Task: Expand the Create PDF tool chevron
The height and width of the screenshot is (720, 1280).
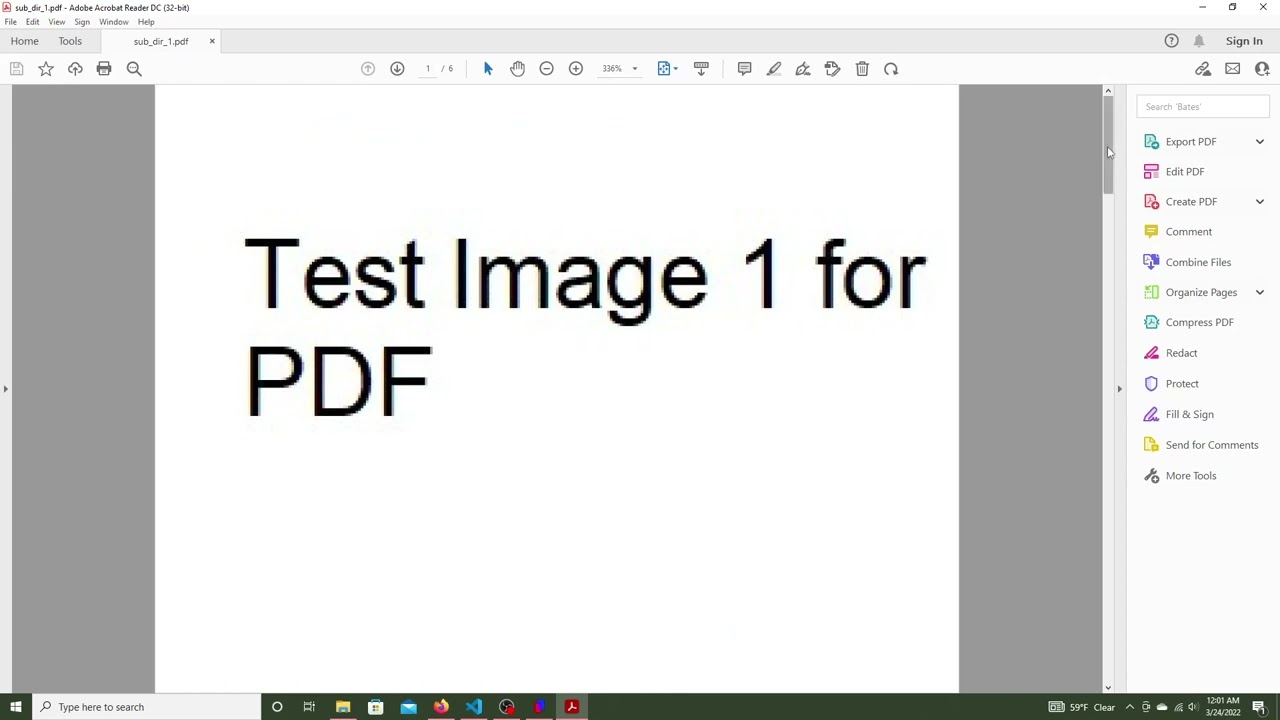Action: 1259,202
